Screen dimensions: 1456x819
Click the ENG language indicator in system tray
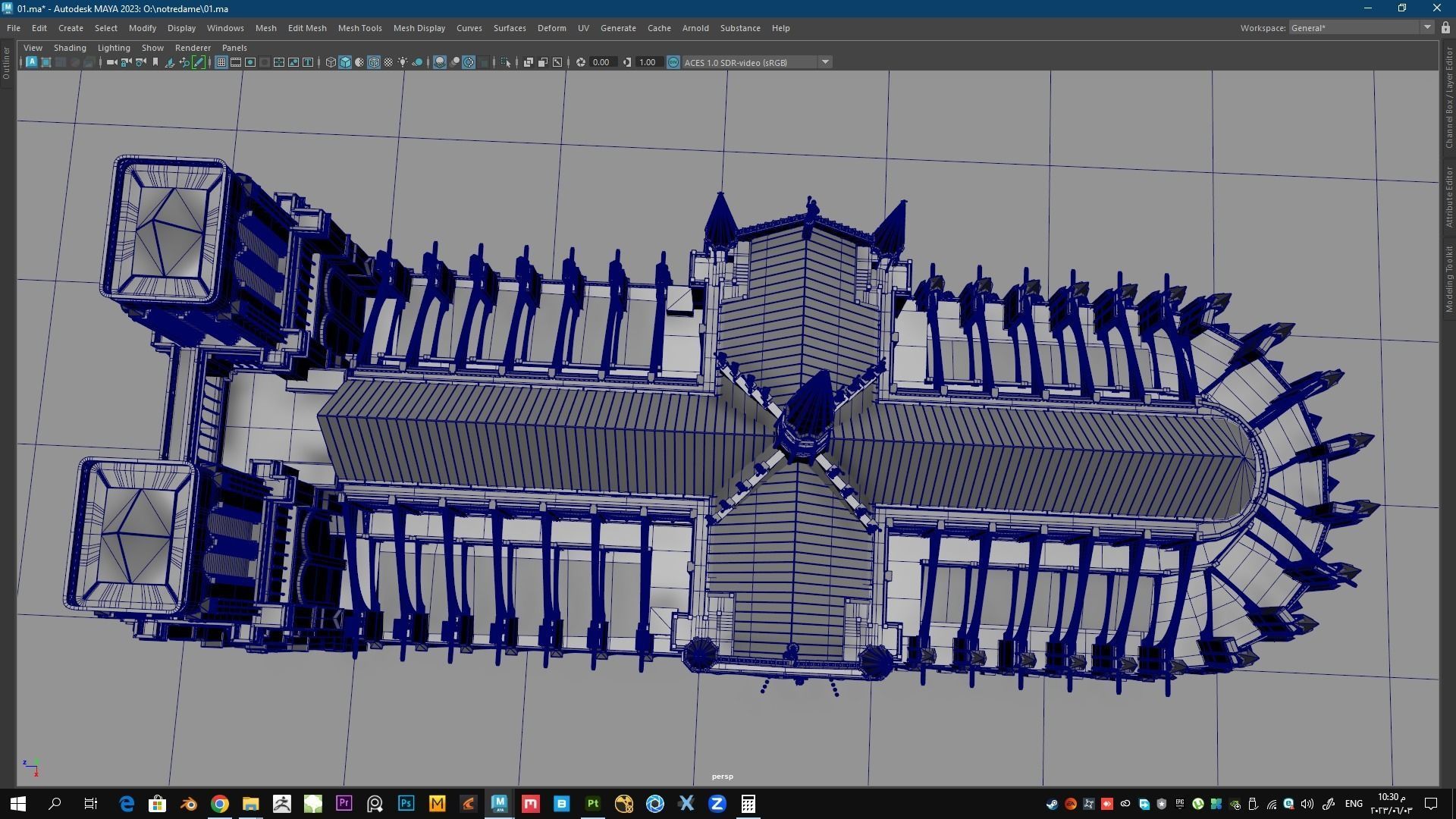tap(1354, 804)
